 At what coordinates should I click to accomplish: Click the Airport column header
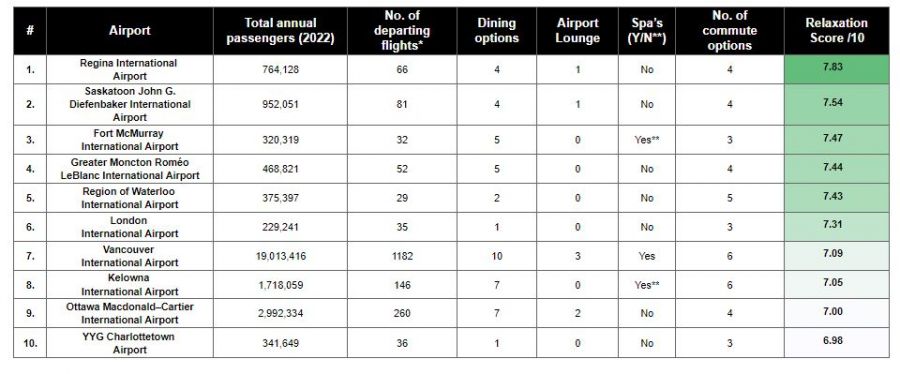(x=130, y=31)
